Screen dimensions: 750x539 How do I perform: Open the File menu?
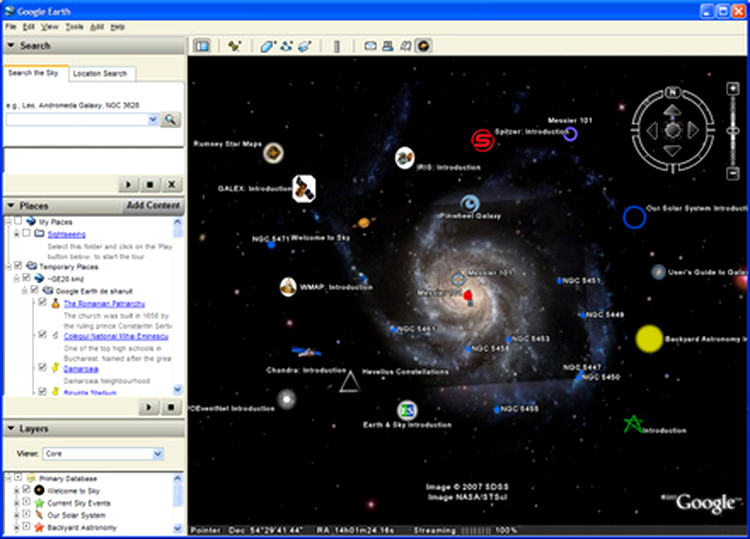pyautogui.click(x=11, y=27)
